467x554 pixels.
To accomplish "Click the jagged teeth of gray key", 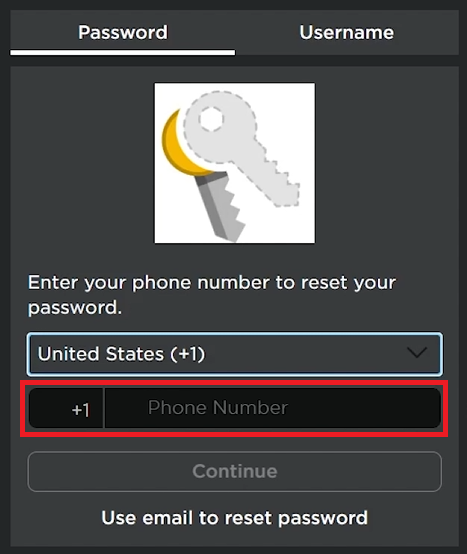I will point(235,208).
